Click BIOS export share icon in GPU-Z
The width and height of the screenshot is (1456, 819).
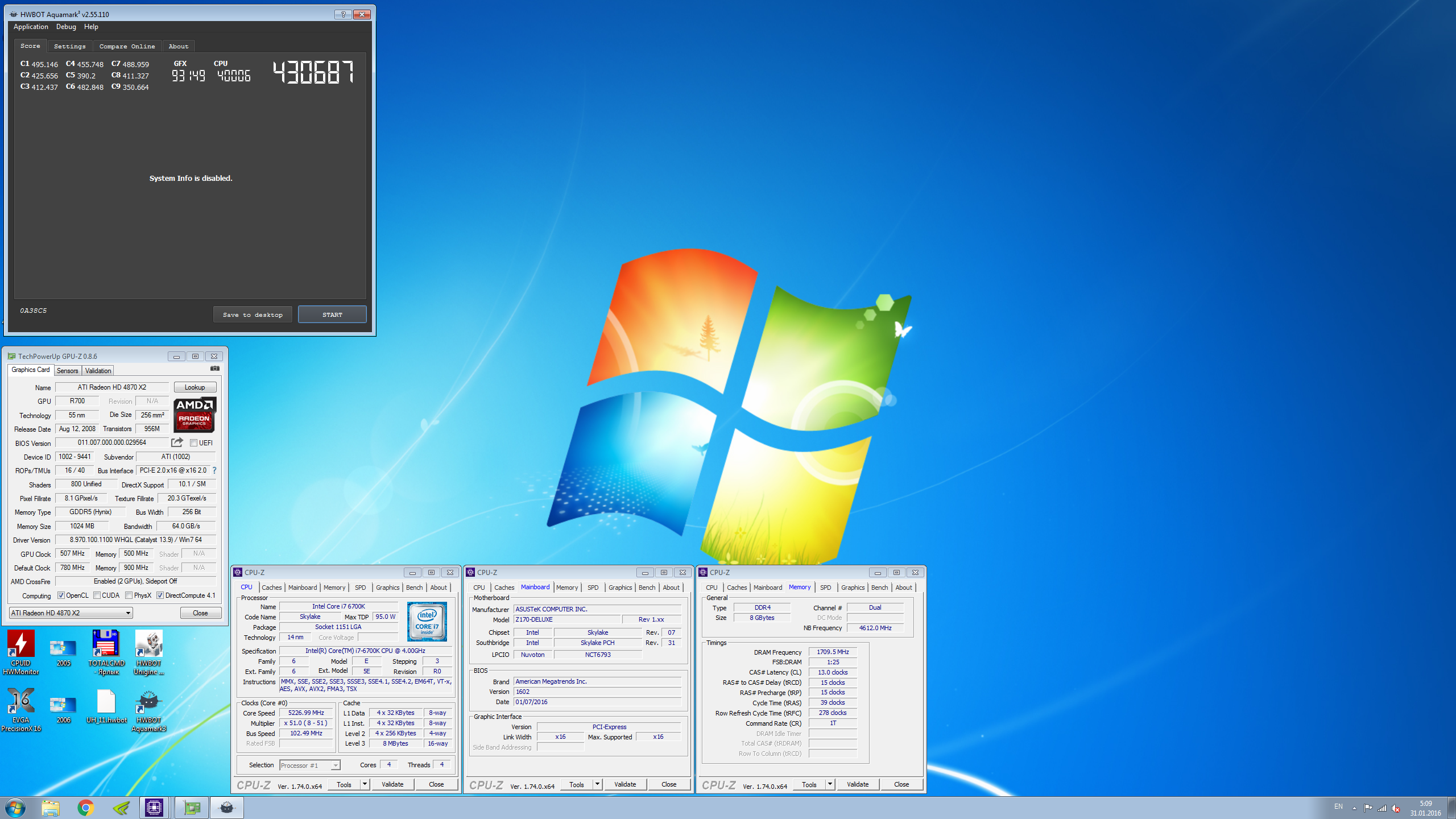pos(177,442)
